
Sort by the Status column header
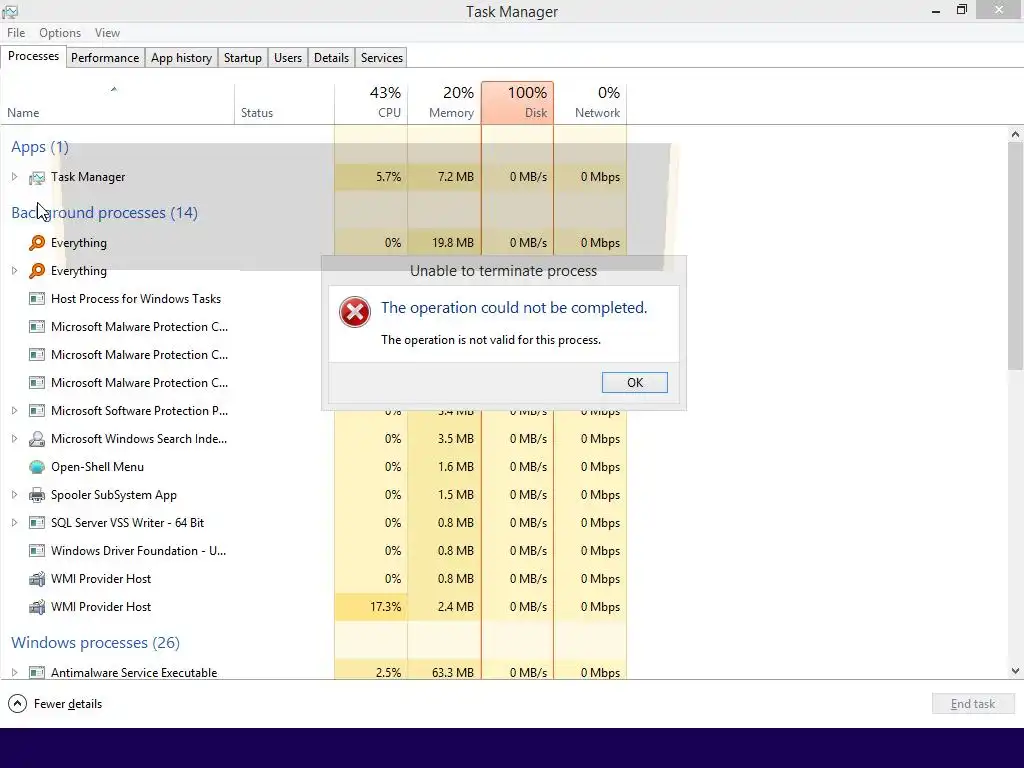click(x=284, y=103)
